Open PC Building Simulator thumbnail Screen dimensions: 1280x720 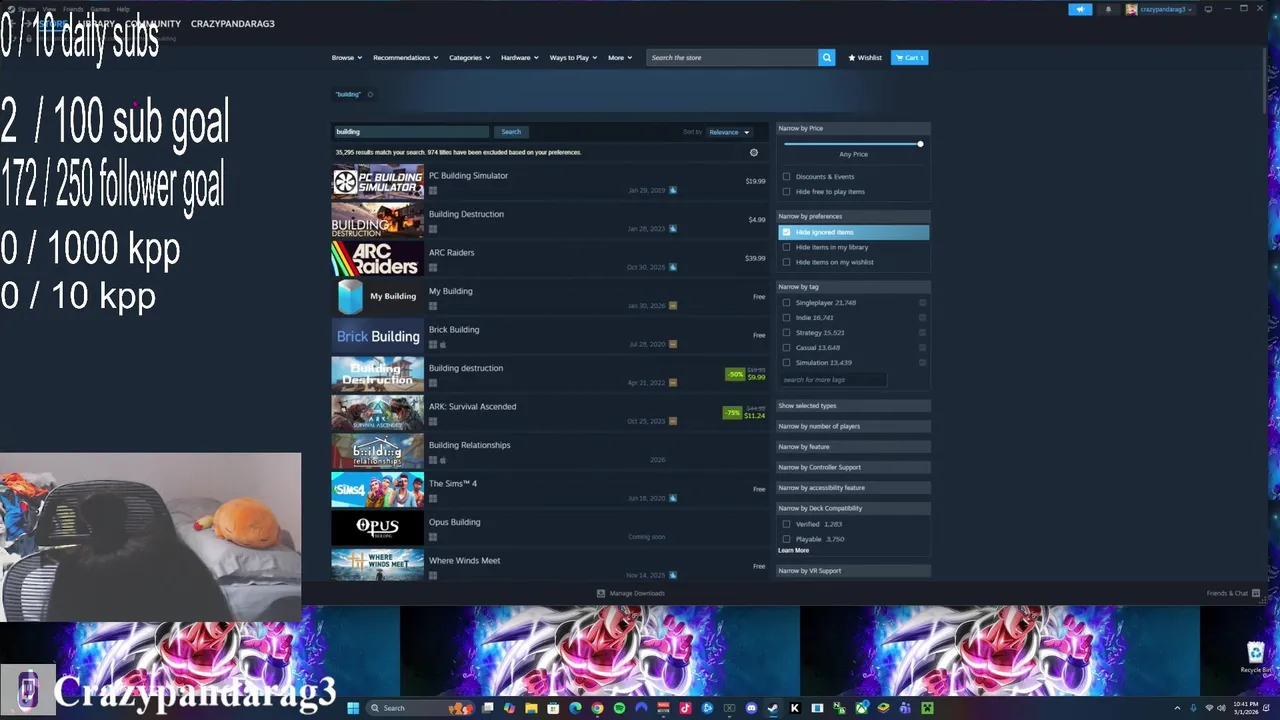coord(377,182)
